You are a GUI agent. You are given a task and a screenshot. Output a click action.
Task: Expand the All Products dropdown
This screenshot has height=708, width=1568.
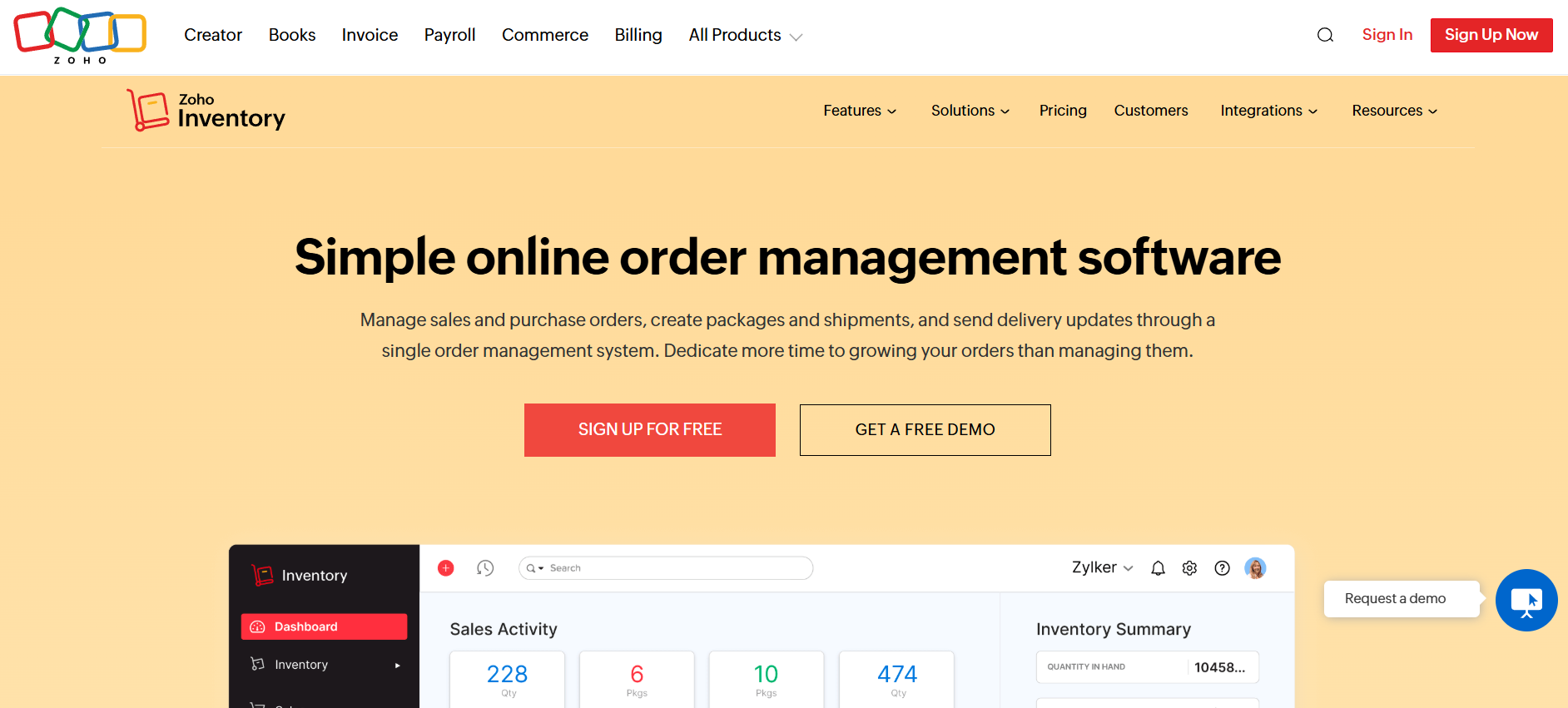[x=745, y=35]
